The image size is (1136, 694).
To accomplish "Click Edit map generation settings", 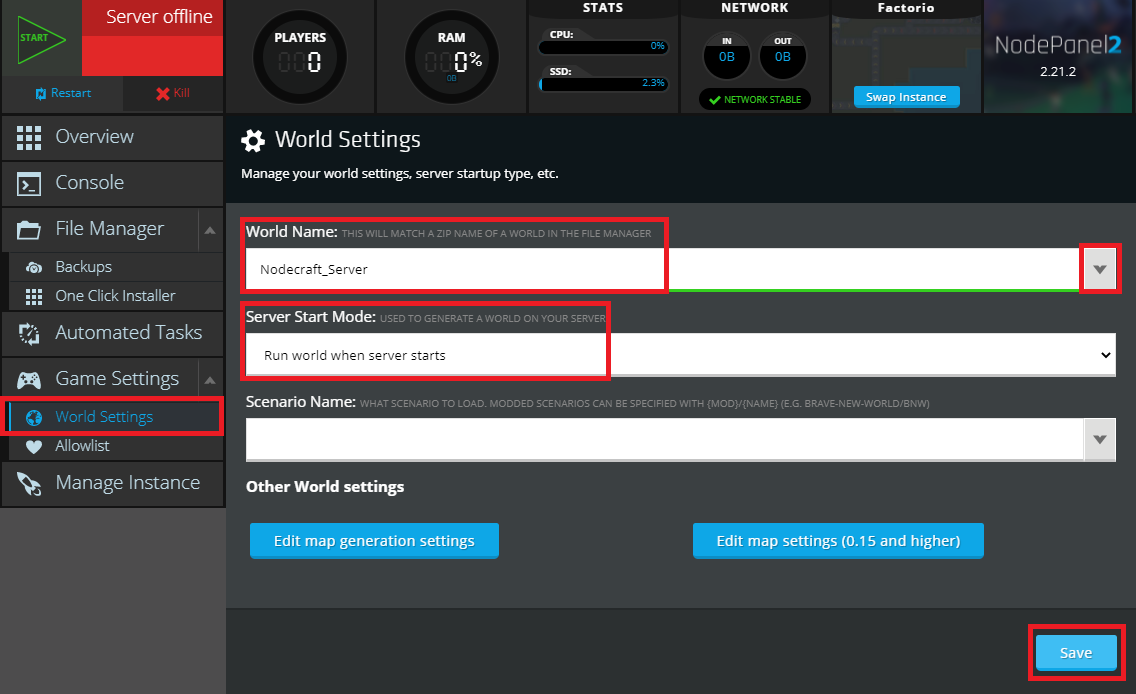I will click(x=374, y=541).
